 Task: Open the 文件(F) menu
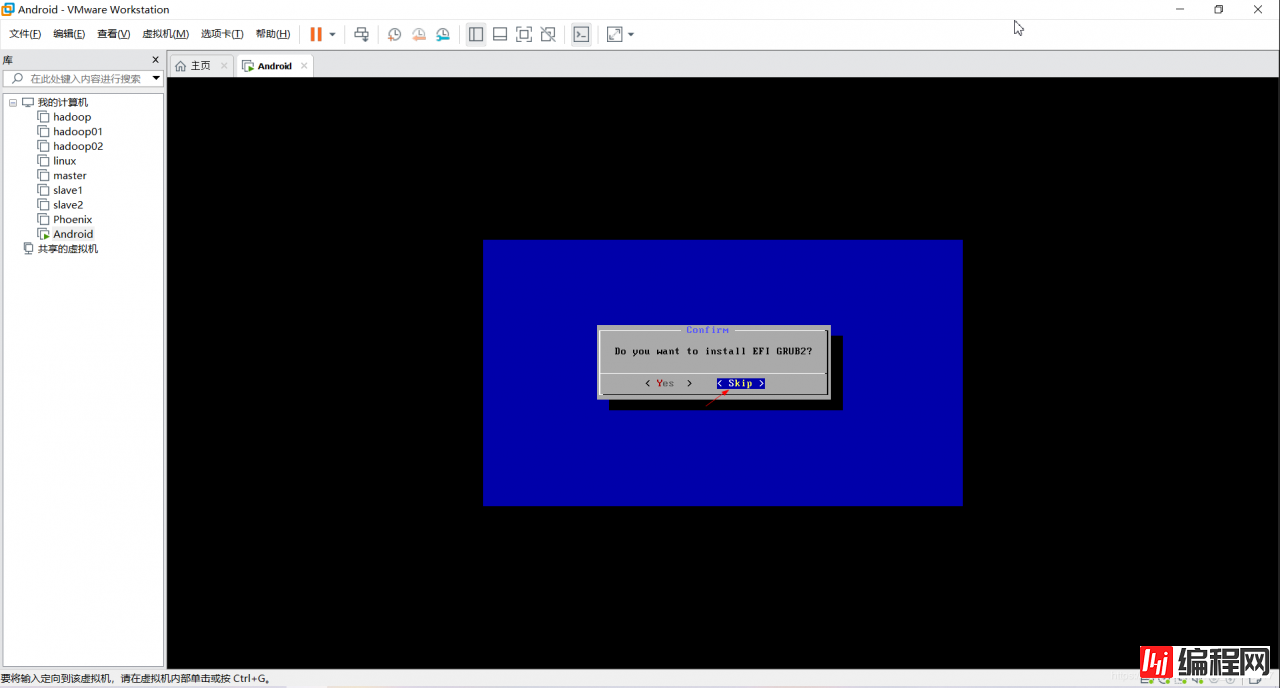coord(25,34)
